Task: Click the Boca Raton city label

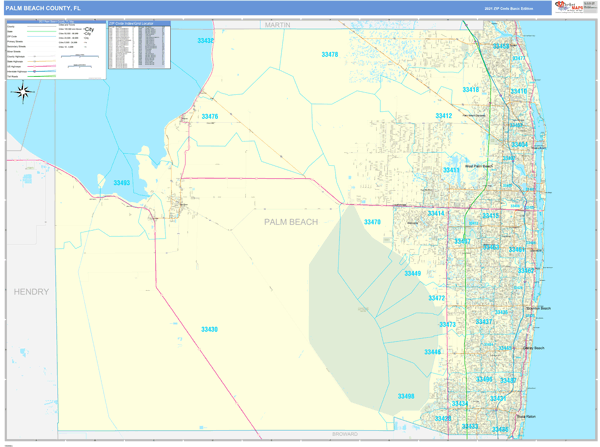Action: (x=525, y=416)
